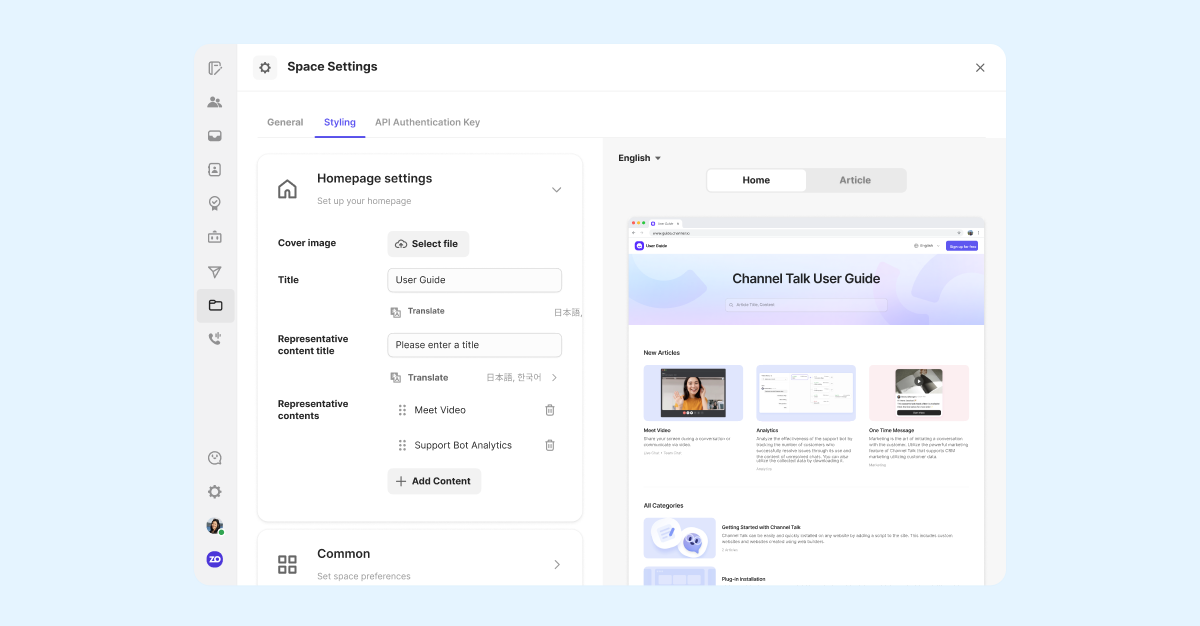
Task: Grab the drag handle for Support Bot Analytics
Action: click(x=402, y=445)
